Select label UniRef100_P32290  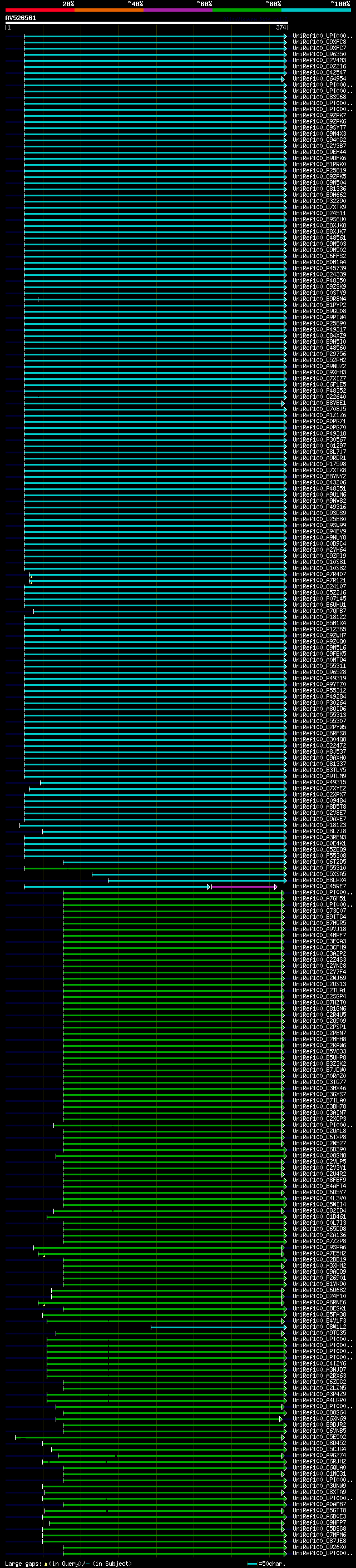[x=319, y=201]
